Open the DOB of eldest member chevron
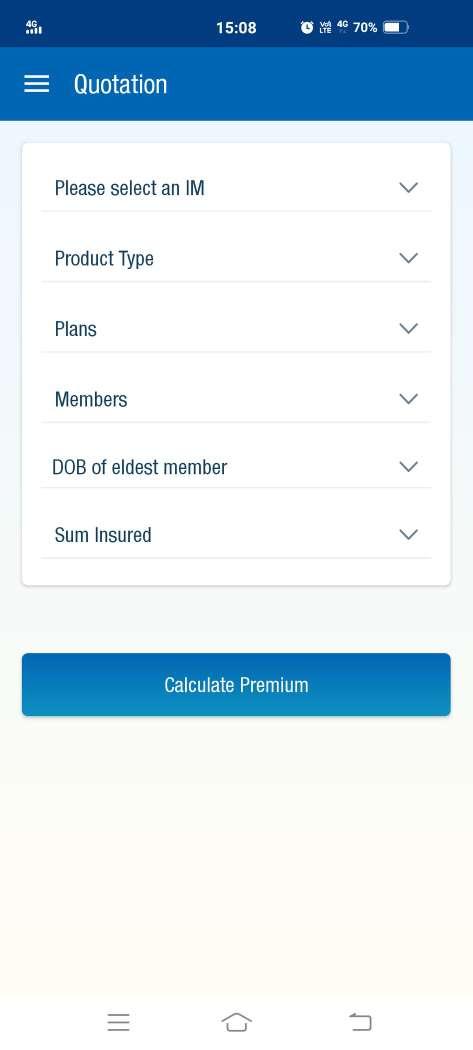The image size is (473, 1050). point(409,466)
